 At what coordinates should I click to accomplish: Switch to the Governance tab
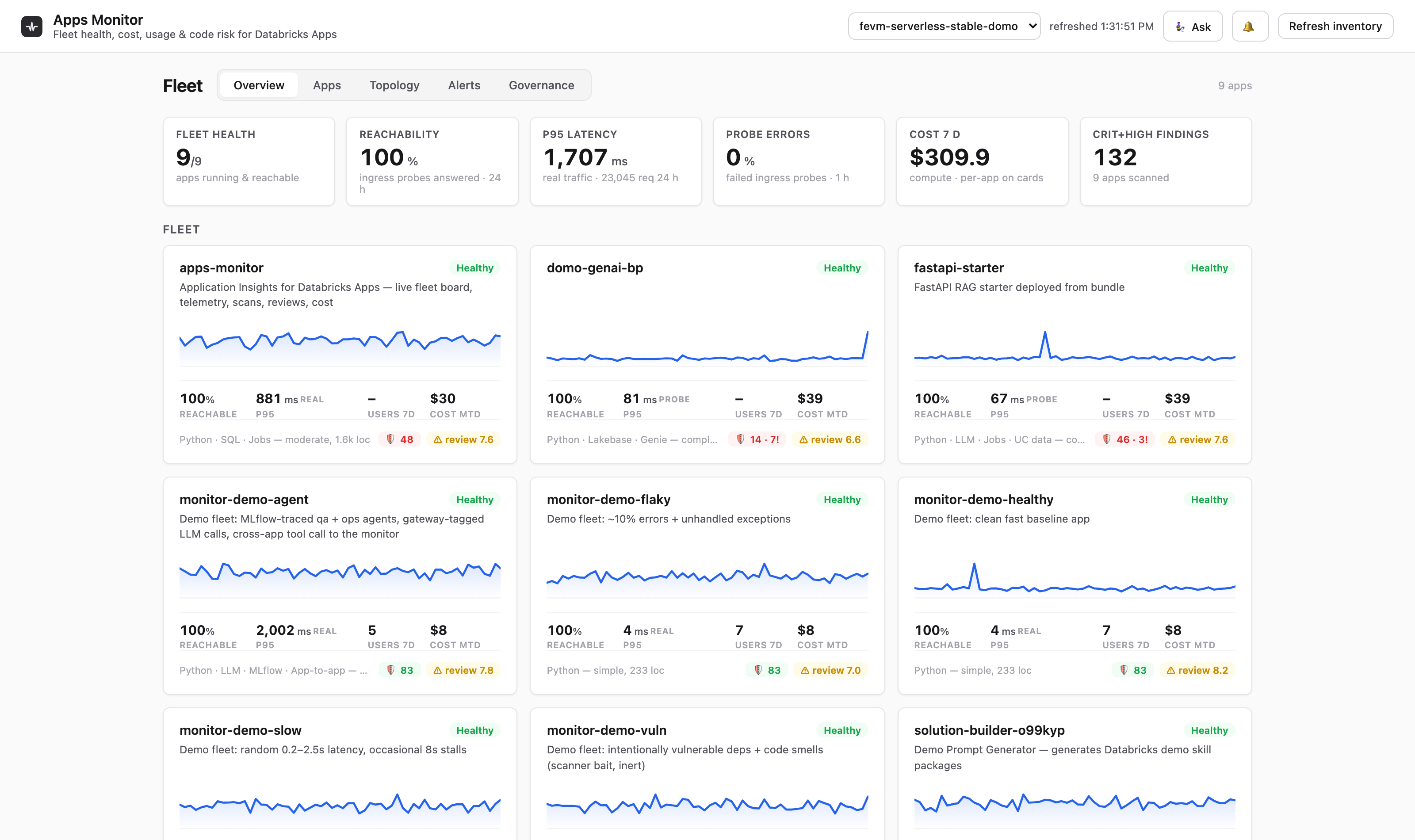541,85
